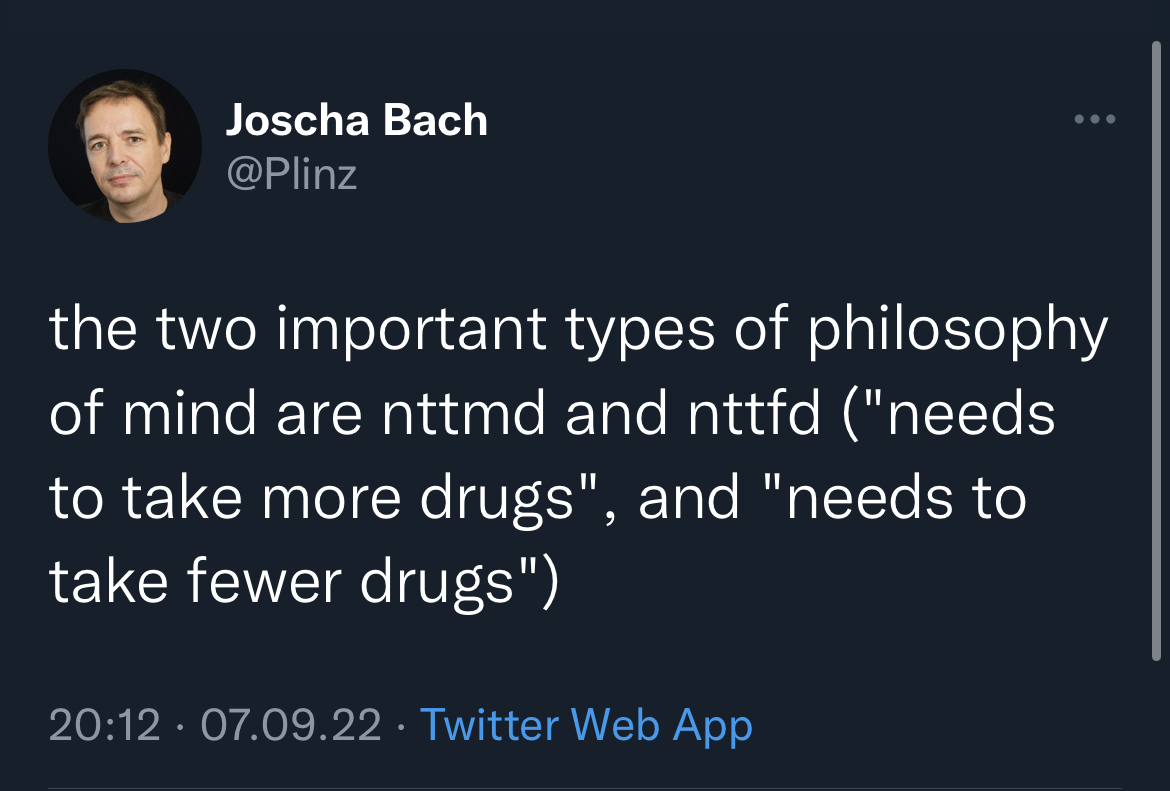This screenshot has width=1170, height=791.
Task: View Joscha Bach's profile picture
Action: [125, 146]
